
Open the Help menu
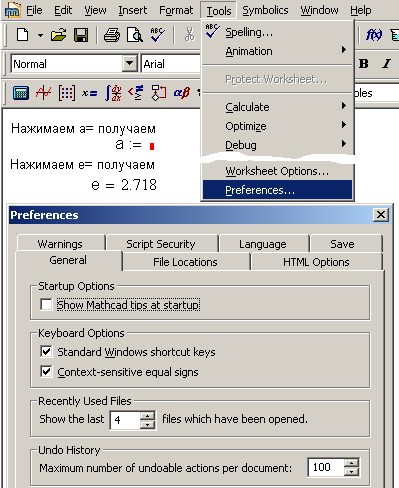point(361,10)
